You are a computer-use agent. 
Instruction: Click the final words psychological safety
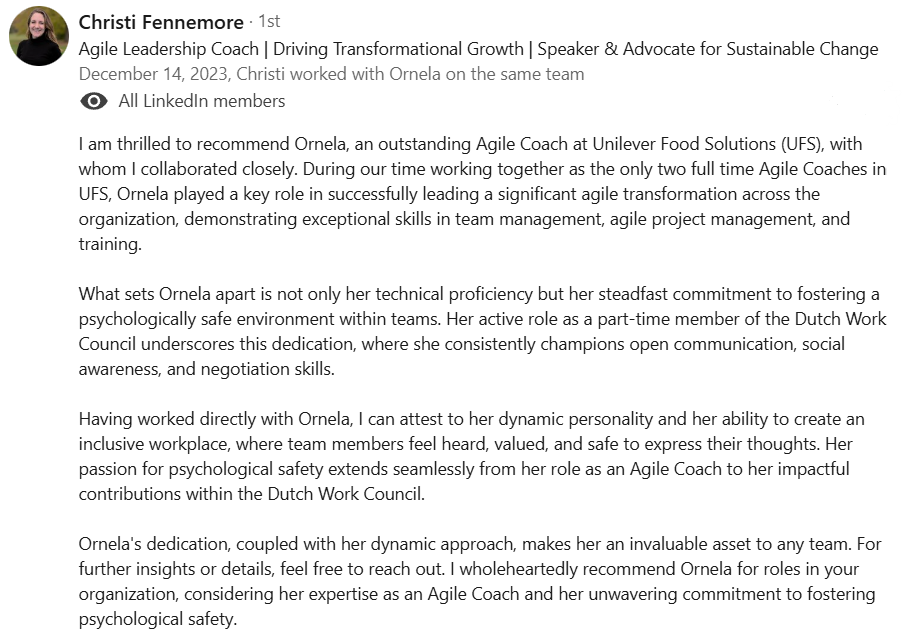point(158,620)
